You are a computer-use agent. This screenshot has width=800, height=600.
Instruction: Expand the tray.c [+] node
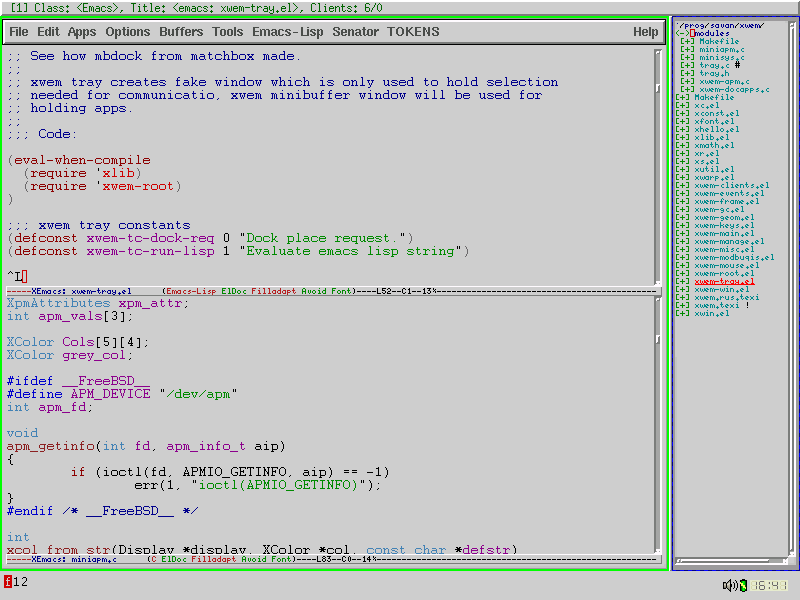[x=687, y=65]
